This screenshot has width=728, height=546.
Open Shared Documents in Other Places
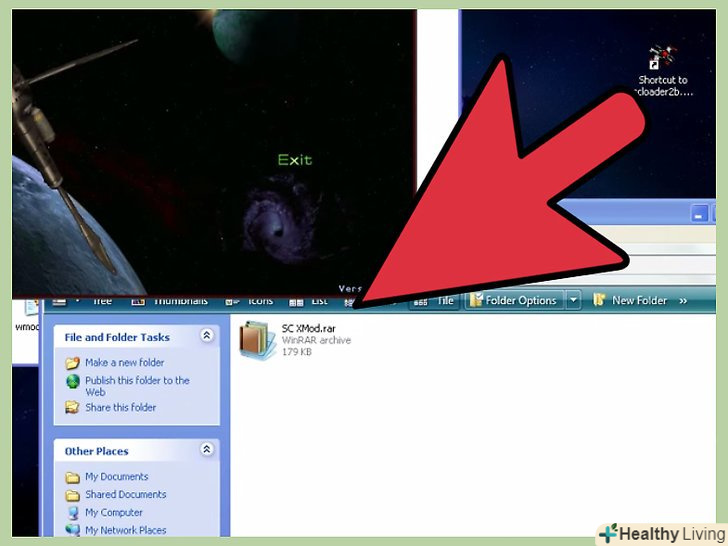tap(125, 494)
